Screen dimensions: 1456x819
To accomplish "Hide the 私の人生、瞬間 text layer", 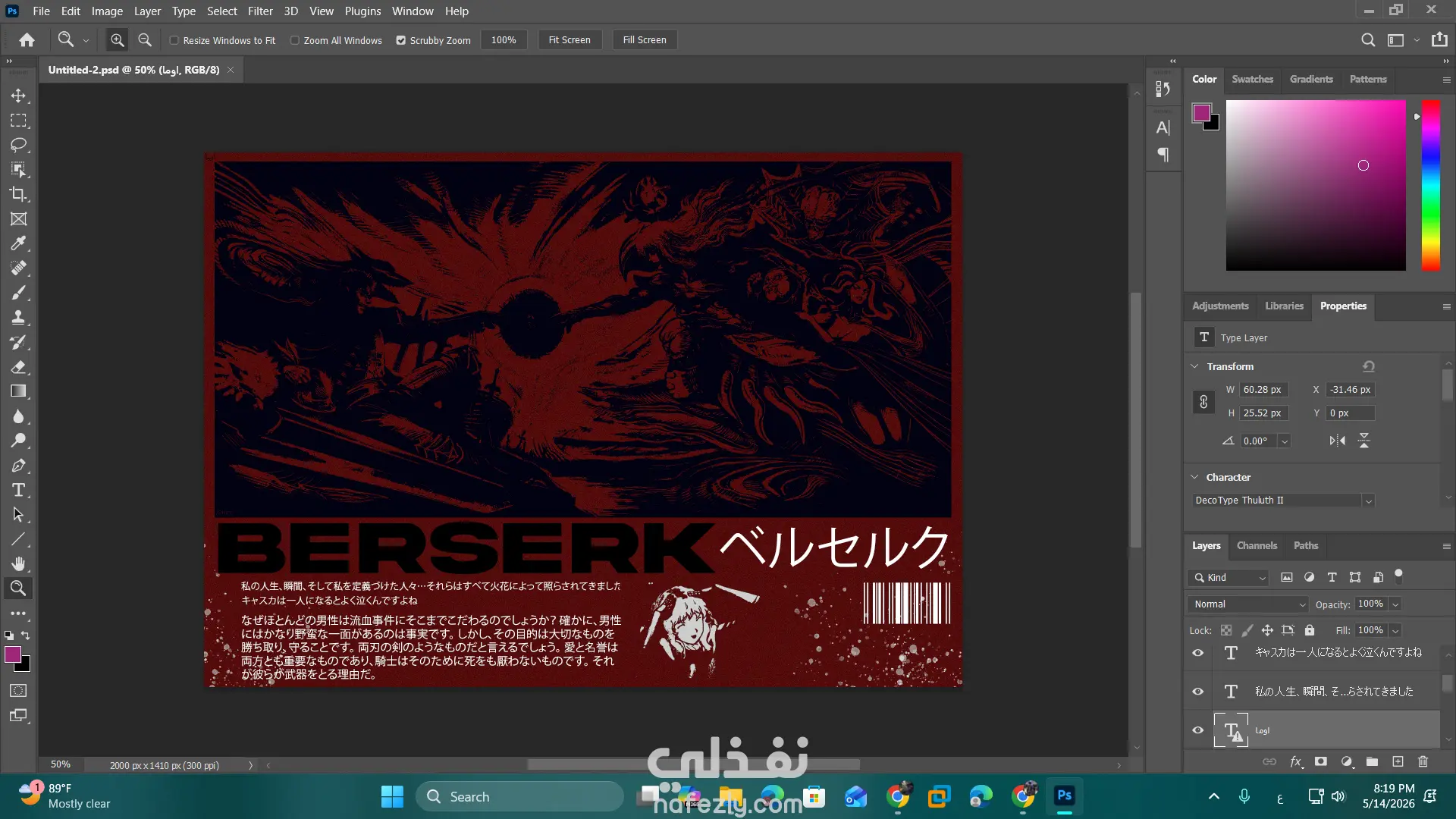I will tap(1198, 692).
